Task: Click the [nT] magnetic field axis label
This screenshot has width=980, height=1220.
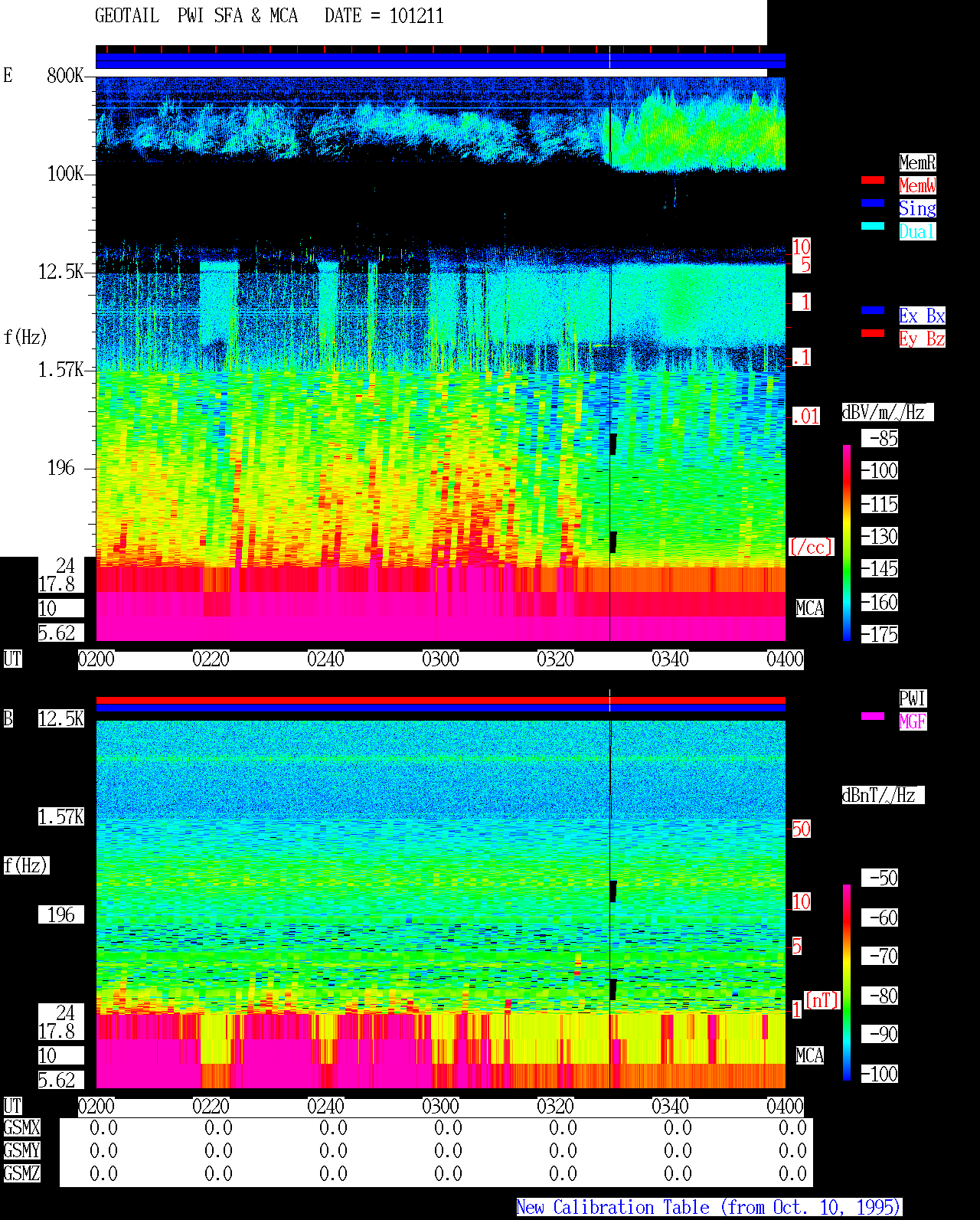Action: click(x=822, y=1000)
